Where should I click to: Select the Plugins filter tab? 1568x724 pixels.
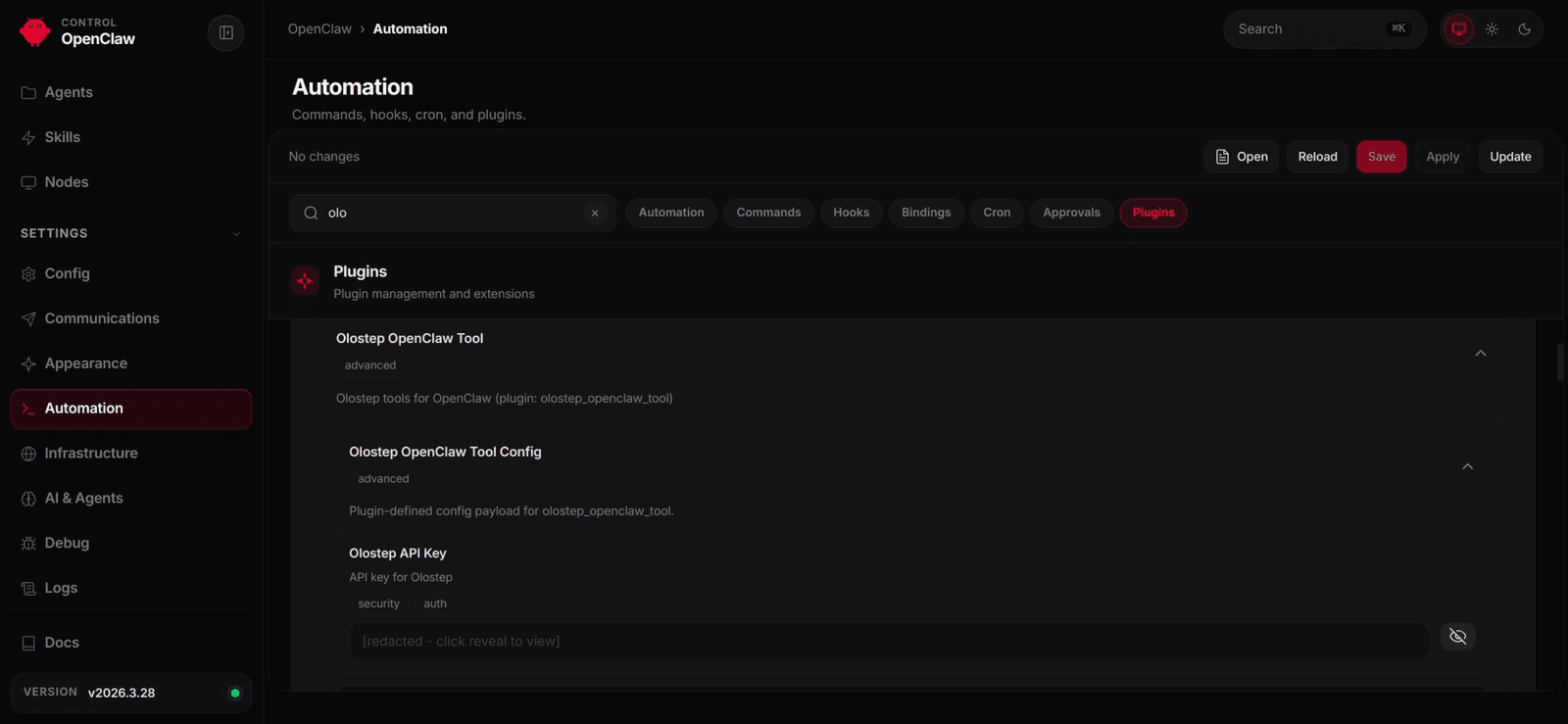1153,213
